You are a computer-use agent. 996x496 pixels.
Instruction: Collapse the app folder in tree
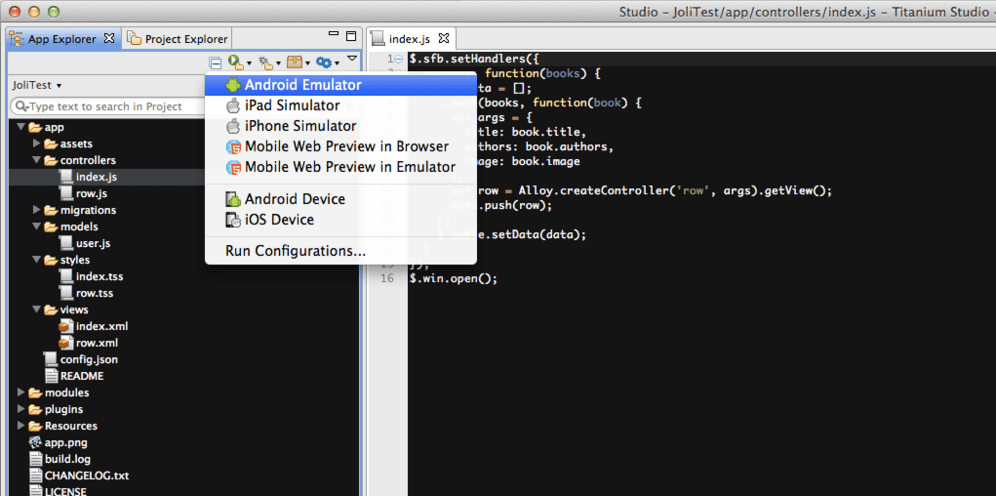click(x=21, y=127)
